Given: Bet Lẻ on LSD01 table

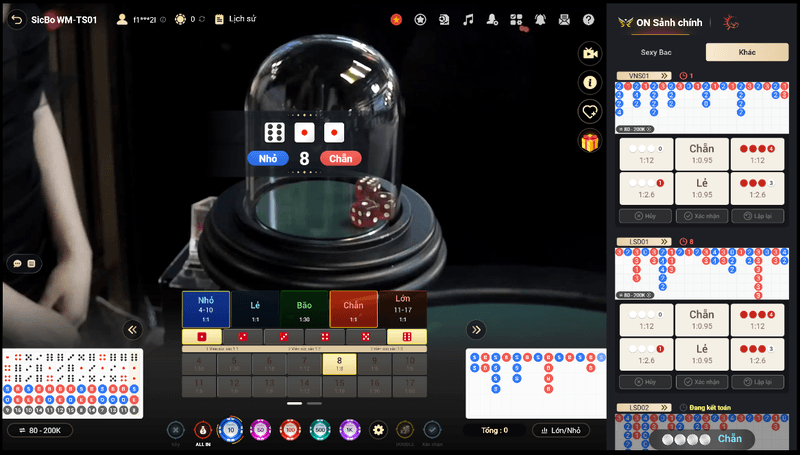Looking at the screenshot, I should point(702,354).
